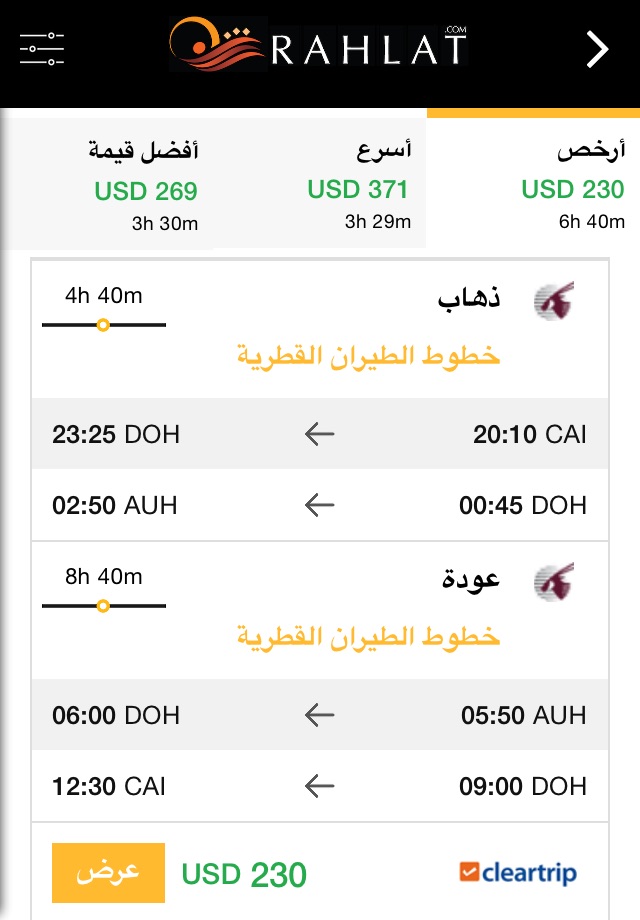Open the Cleartrip provider logo
This screenshot has width=640, height=920.
tap(518, 872)
